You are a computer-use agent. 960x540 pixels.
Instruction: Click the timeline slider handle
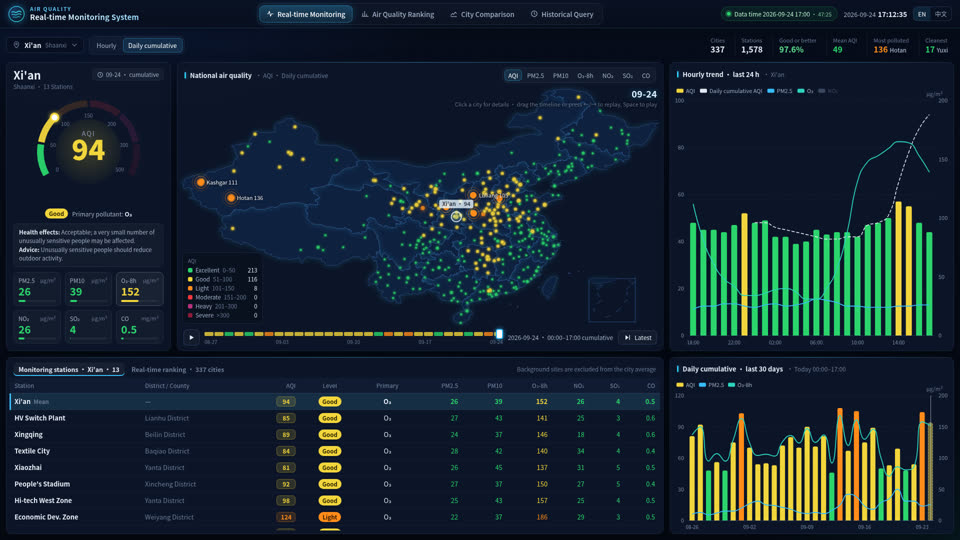point(499,334)
